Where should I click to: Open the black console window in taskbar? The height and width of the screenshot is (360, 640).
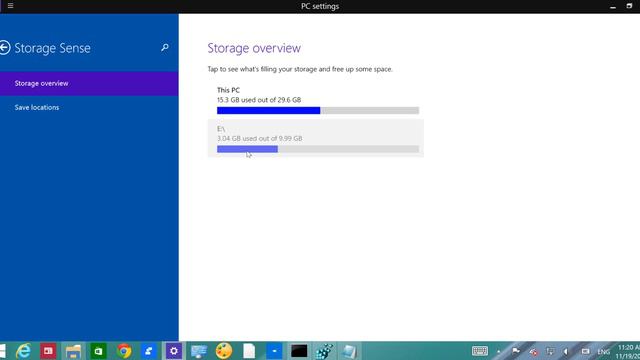click(x=299, y=351)
